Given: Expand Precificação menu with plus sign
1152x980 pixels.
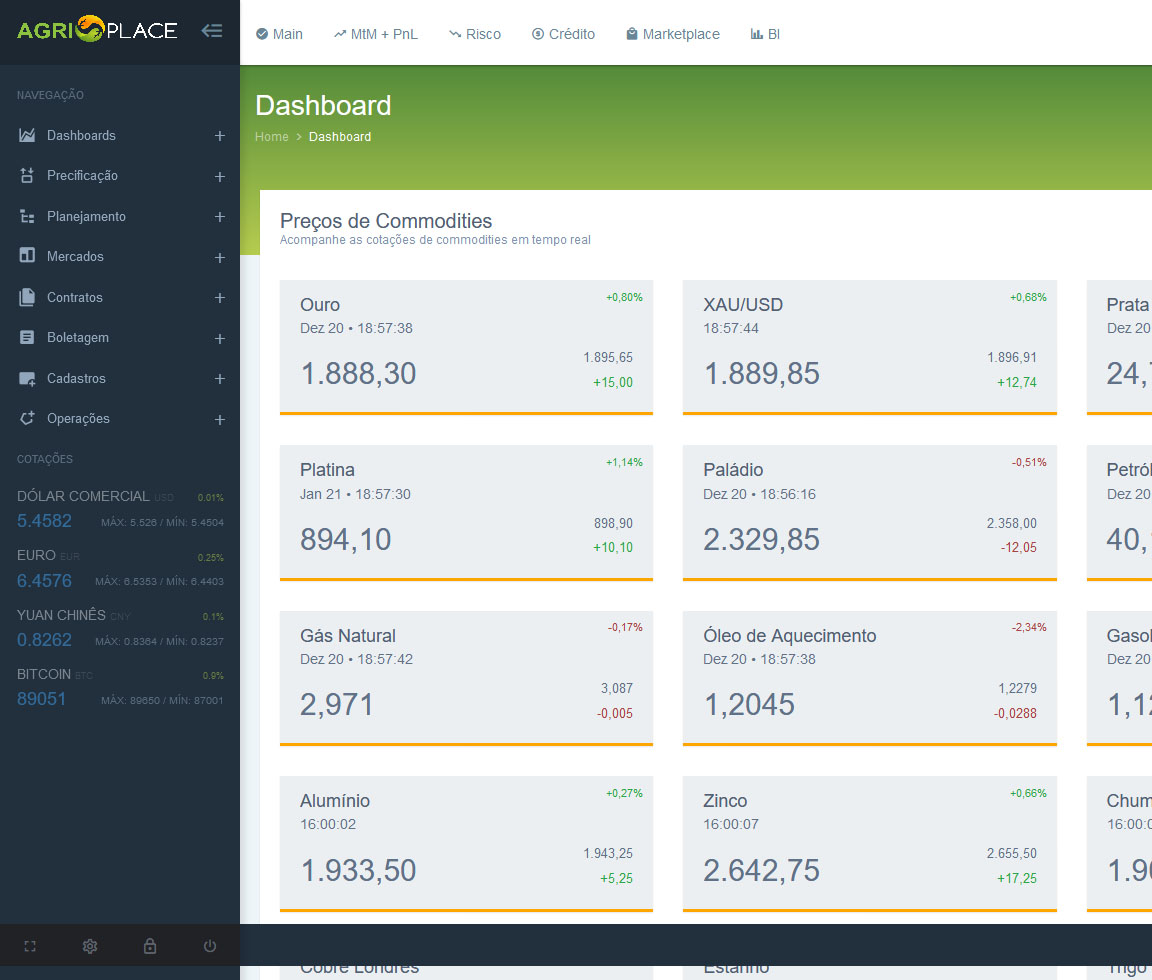Looking at the screenshot, I should coord(220,176).
